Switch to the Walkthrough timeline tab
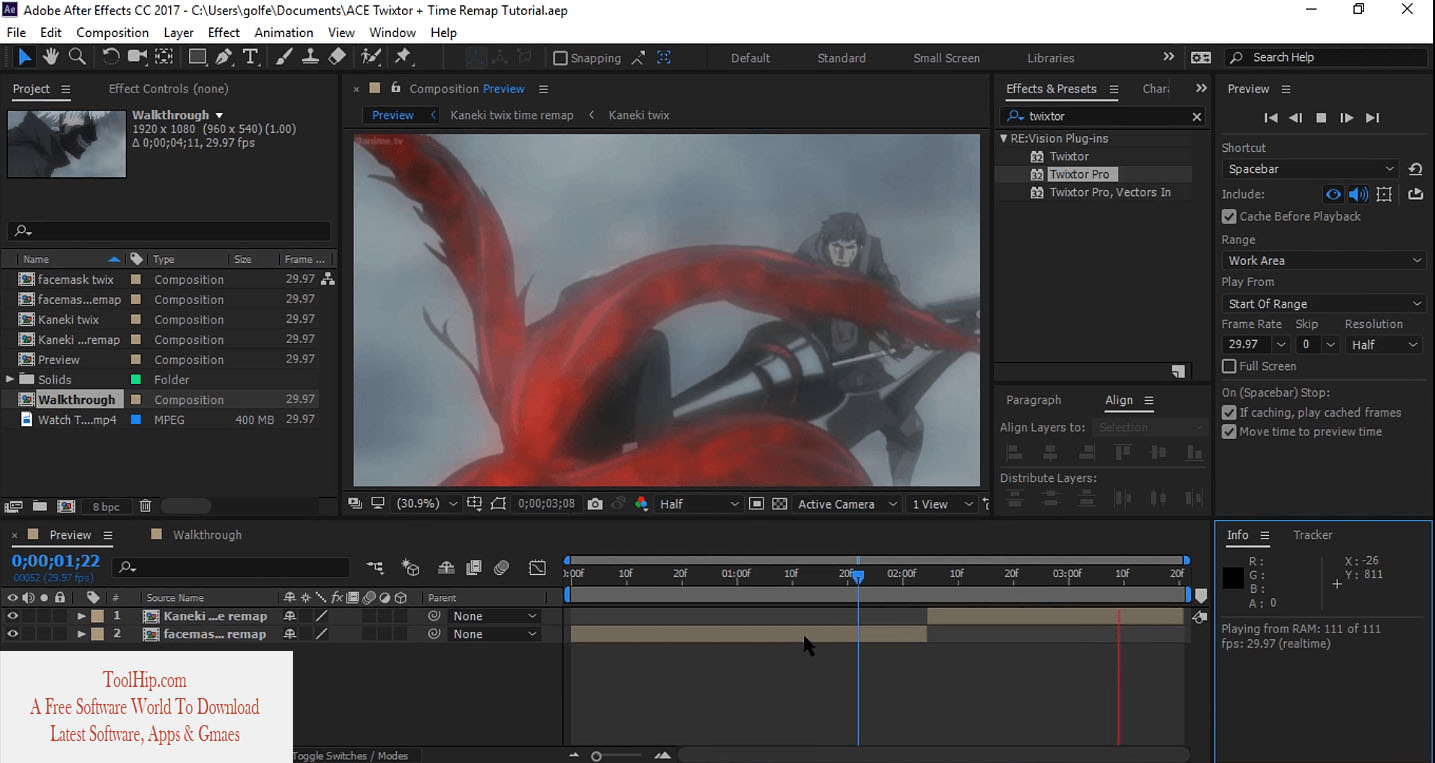The height and width of the screenshot is (763, 1435). (207, 535)
